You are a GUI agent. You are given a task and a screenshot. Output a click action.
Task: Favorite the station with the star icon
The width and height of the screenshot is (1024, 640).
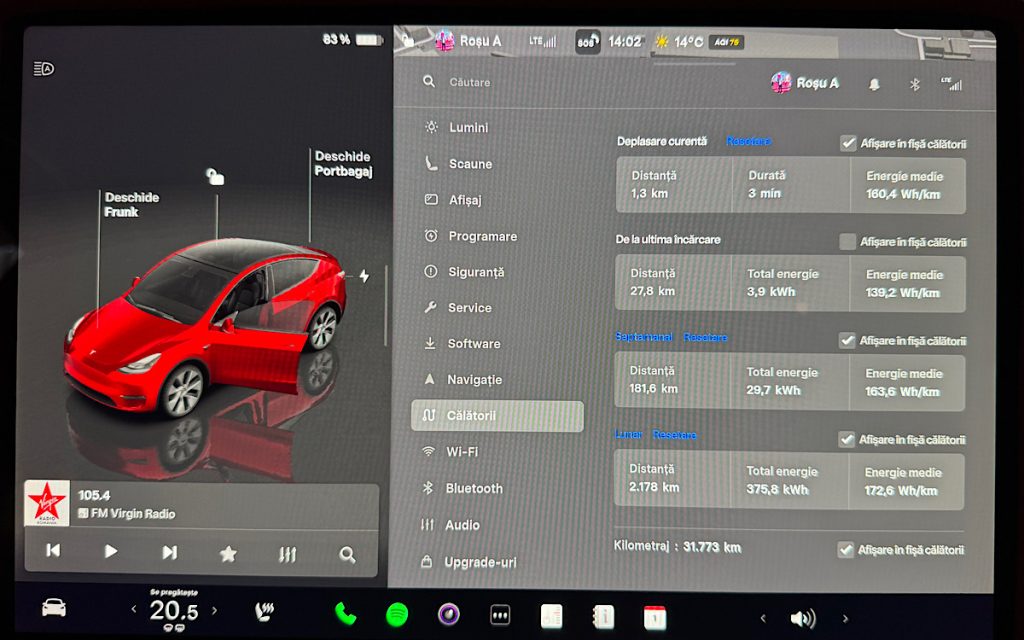pyautogui.click(x=228, y=553)
